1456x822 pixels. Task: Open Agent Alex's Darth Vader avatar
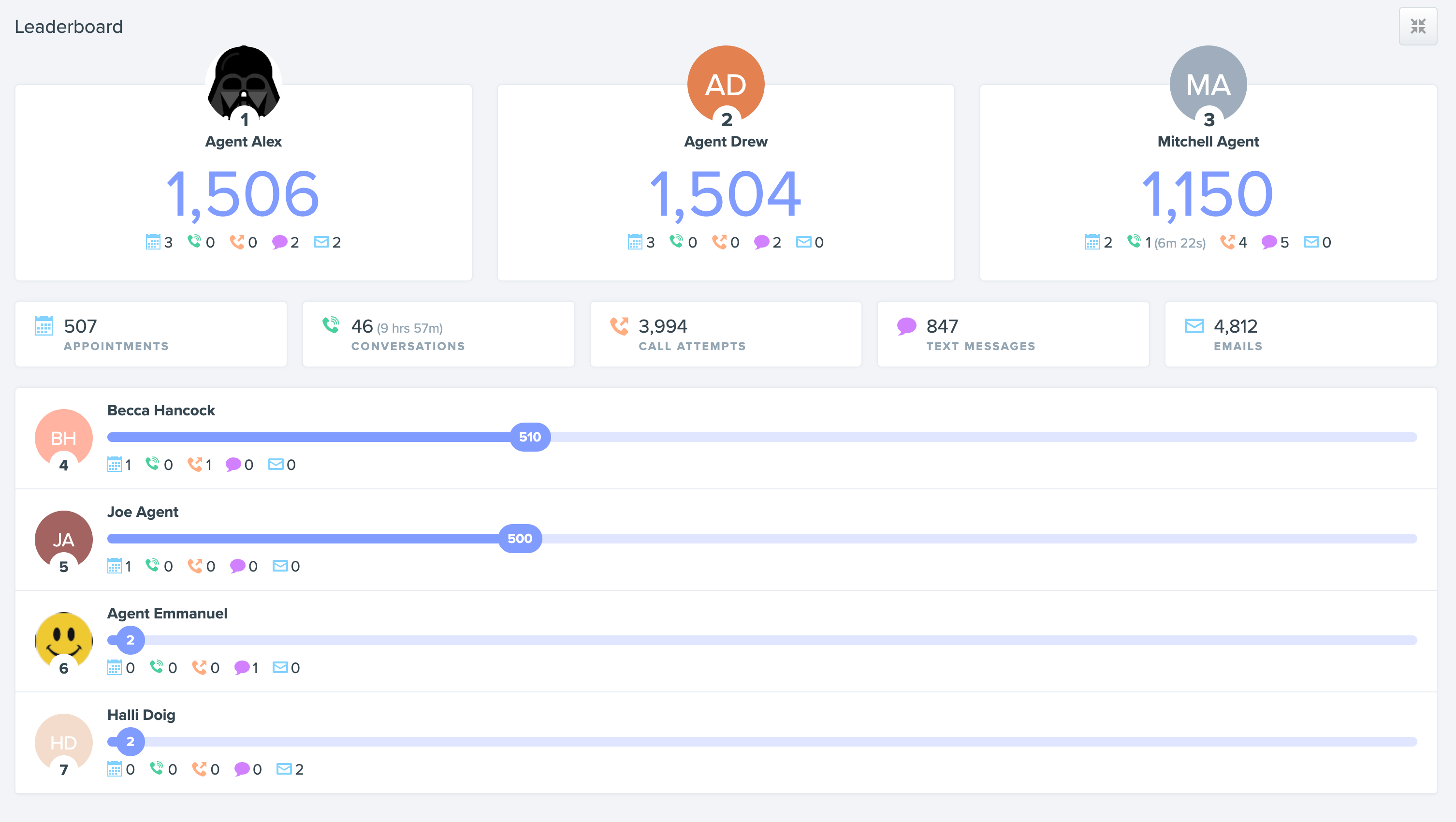pyautogui.click(x=244, y=83)
